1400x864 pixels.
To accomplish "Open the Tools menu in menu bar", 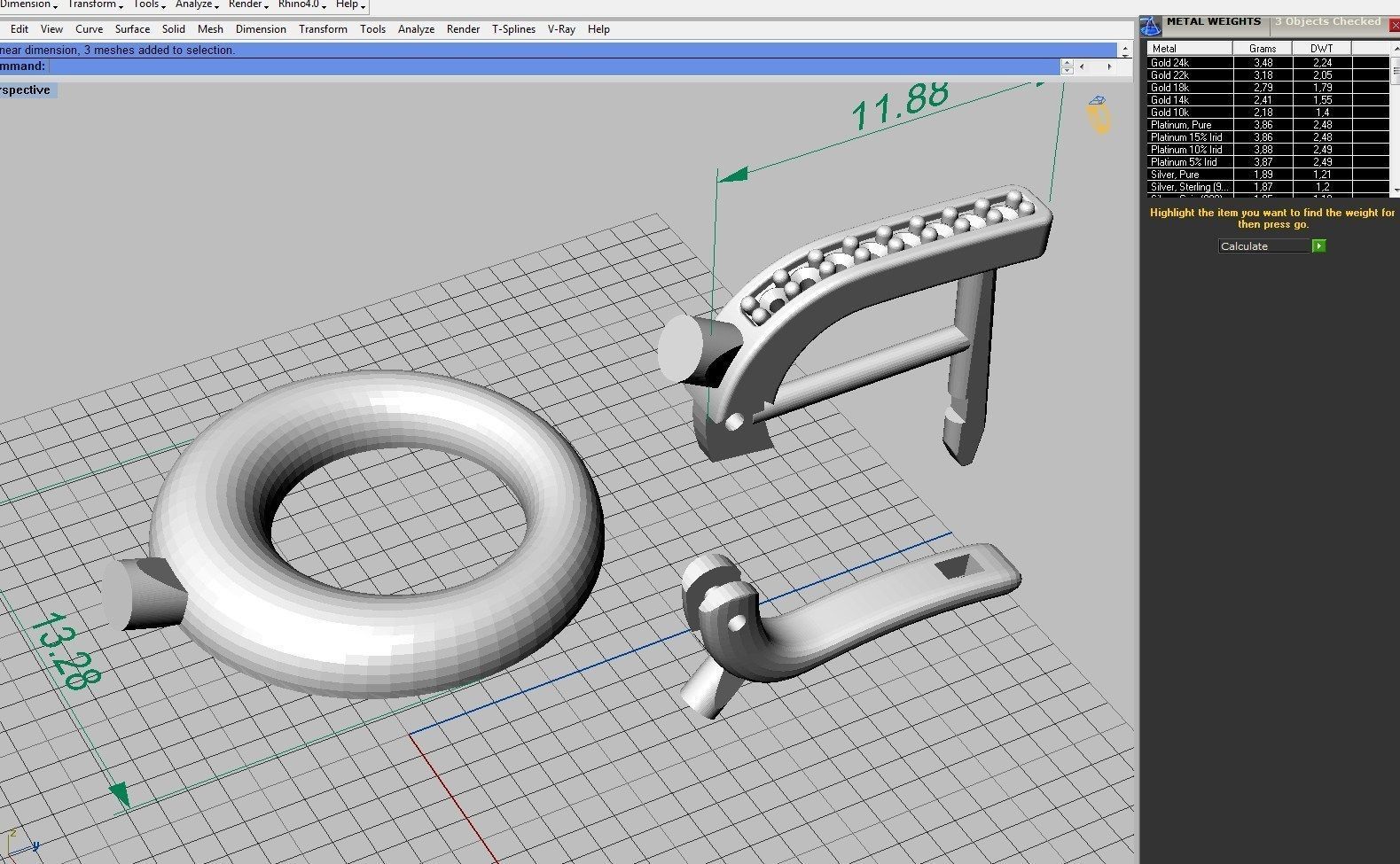I will (x=372, y=29).
